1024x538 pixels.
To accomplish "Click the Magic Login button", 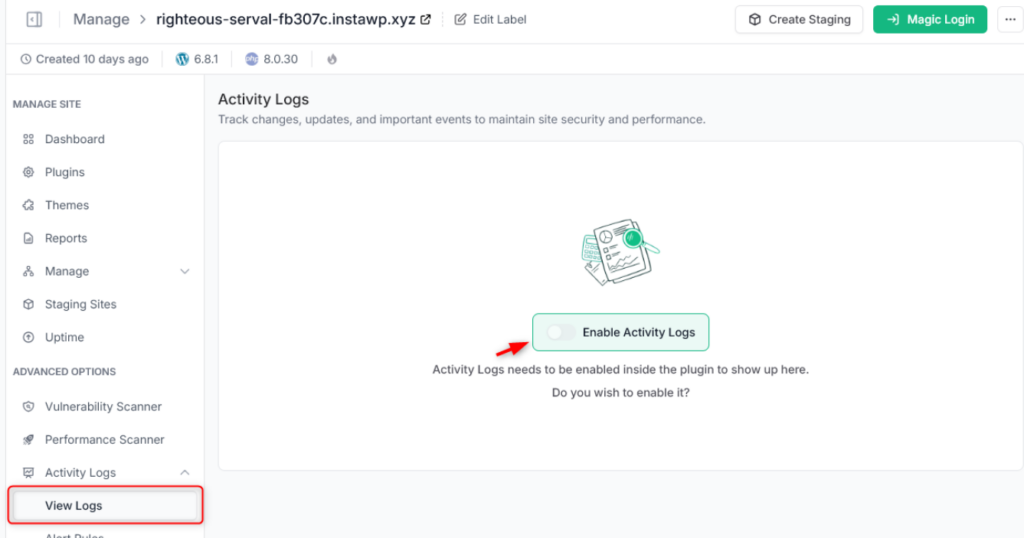I will (x=930, y=20).
